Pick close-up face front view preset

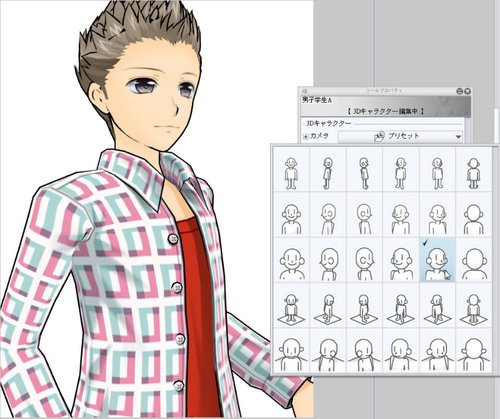point(291,260)
